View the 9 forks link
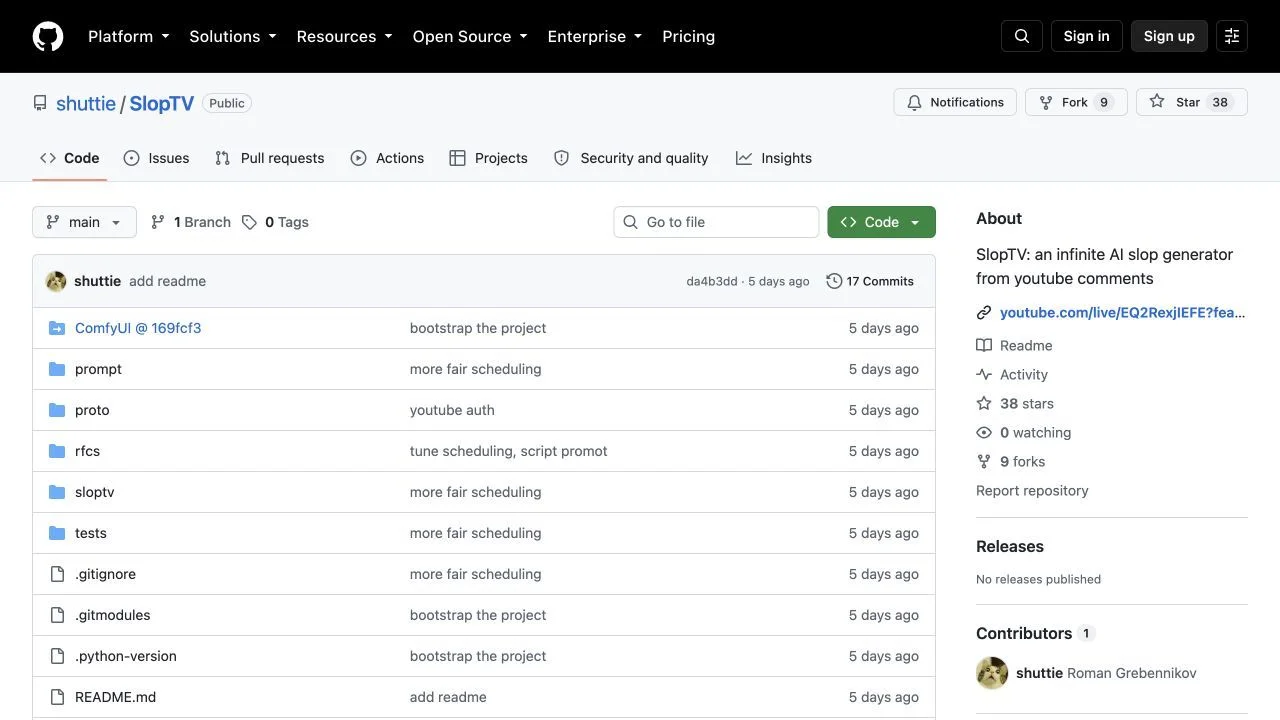Screen dimensions: 1280x720 [x=1010, y=461]
